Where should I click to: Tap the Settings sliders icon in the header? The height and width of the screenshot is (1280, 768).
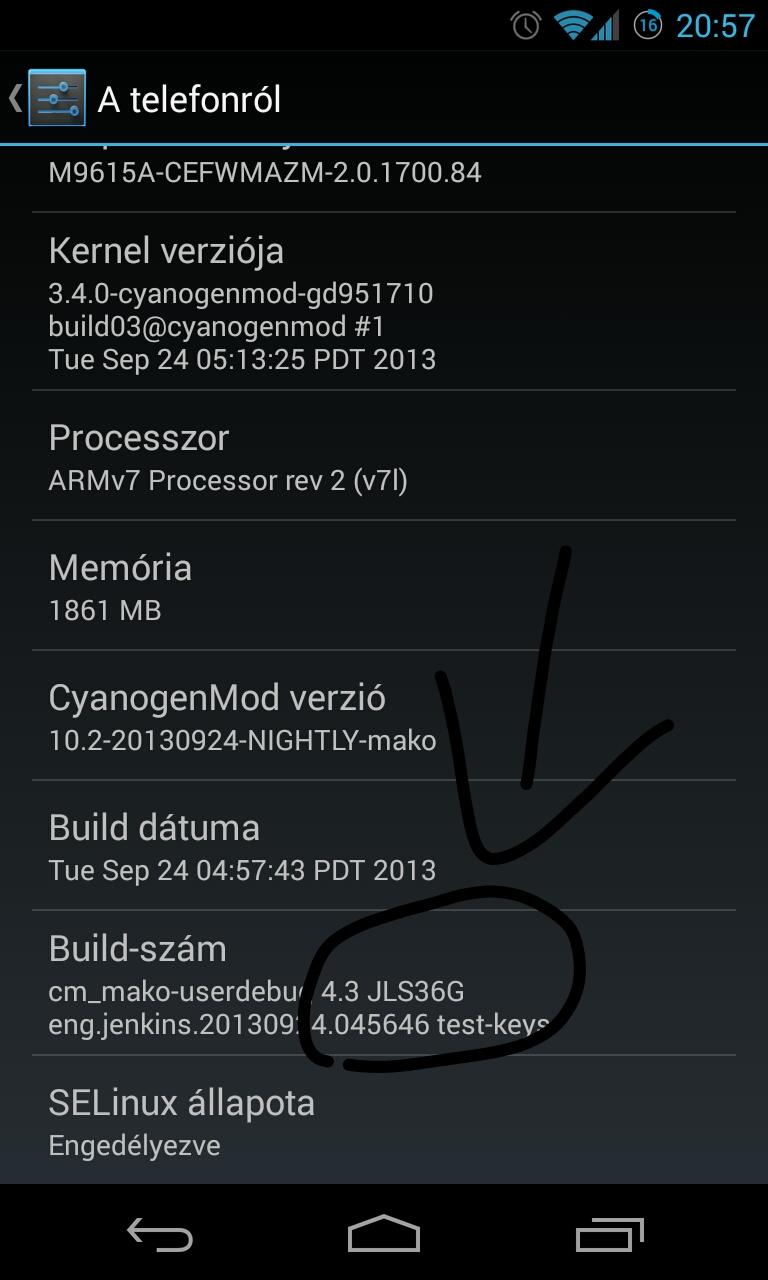click(x=57, y=98)
